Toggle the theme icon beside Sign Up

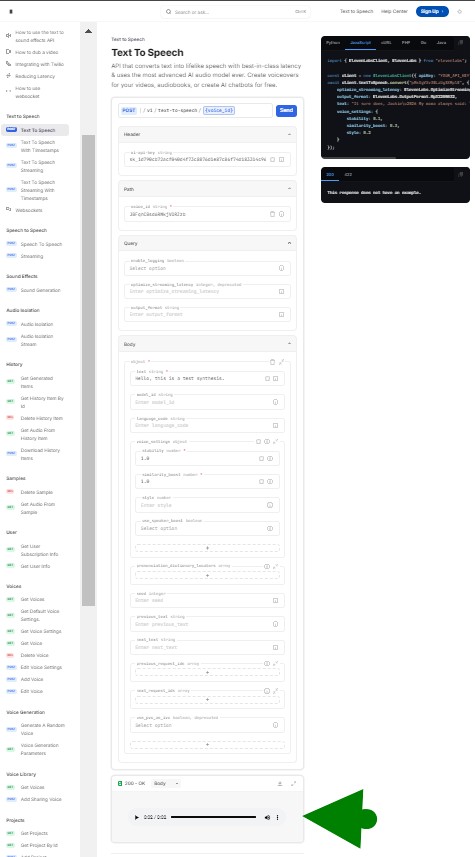coord(459,11)
